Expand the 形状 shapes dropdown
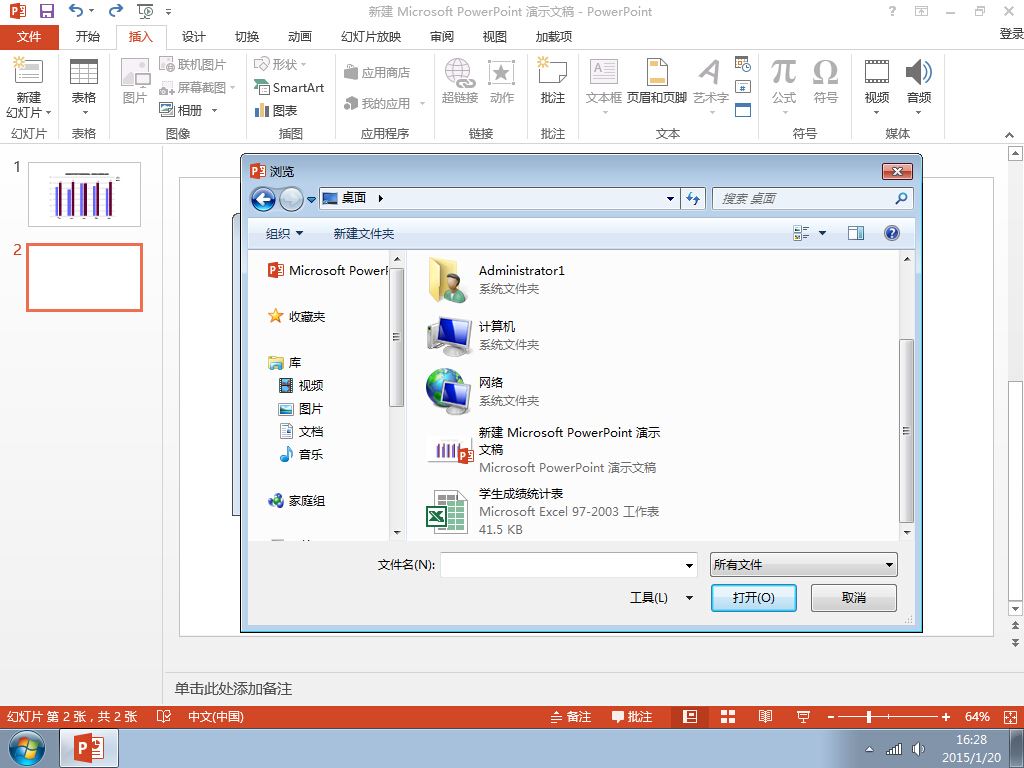 [303, 64]
